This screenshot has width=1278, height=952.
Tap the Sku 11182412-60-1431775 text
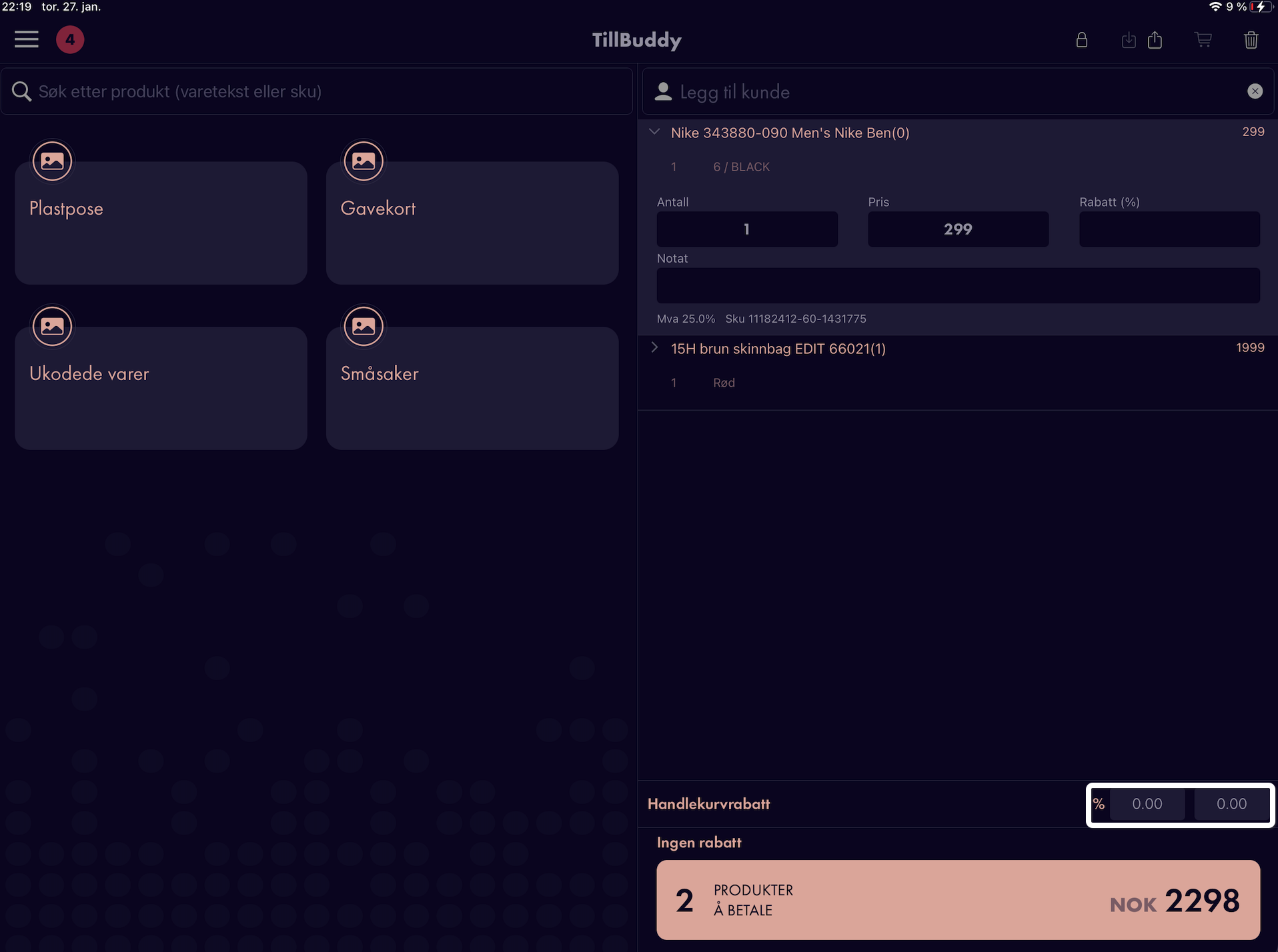pyautogui.click(x=796, y=319)
